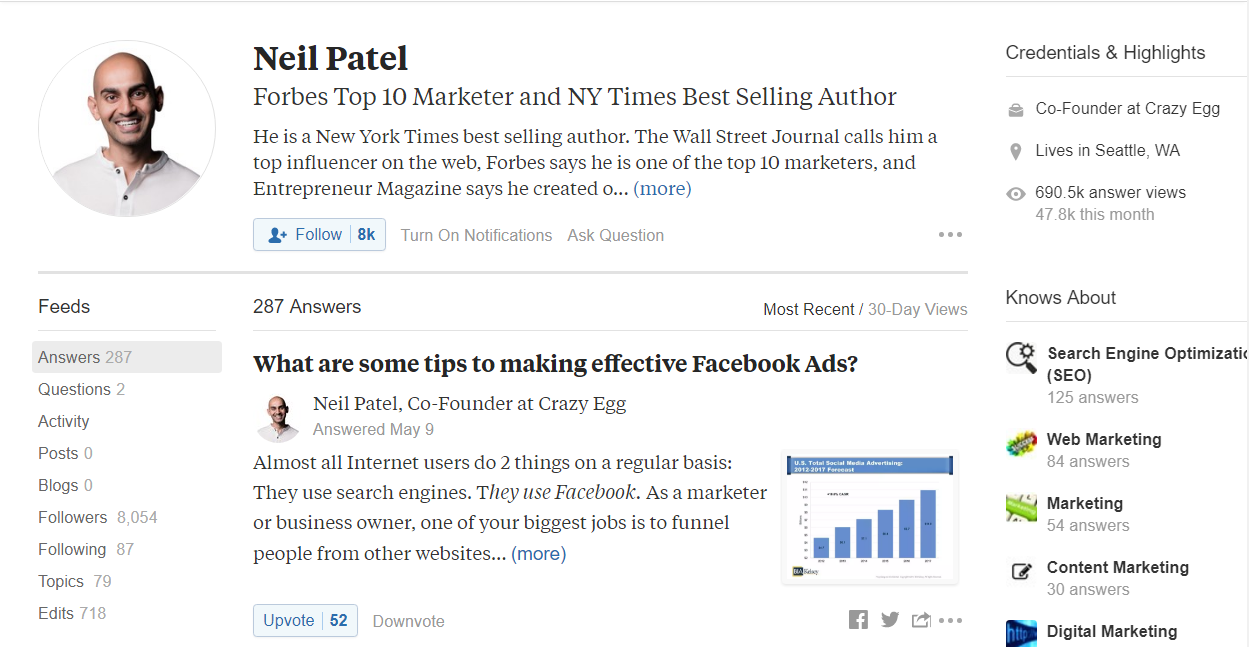Click Neil Patel's small answer avatar
The width and height of the screenshot is (1249, 647).
278,417
